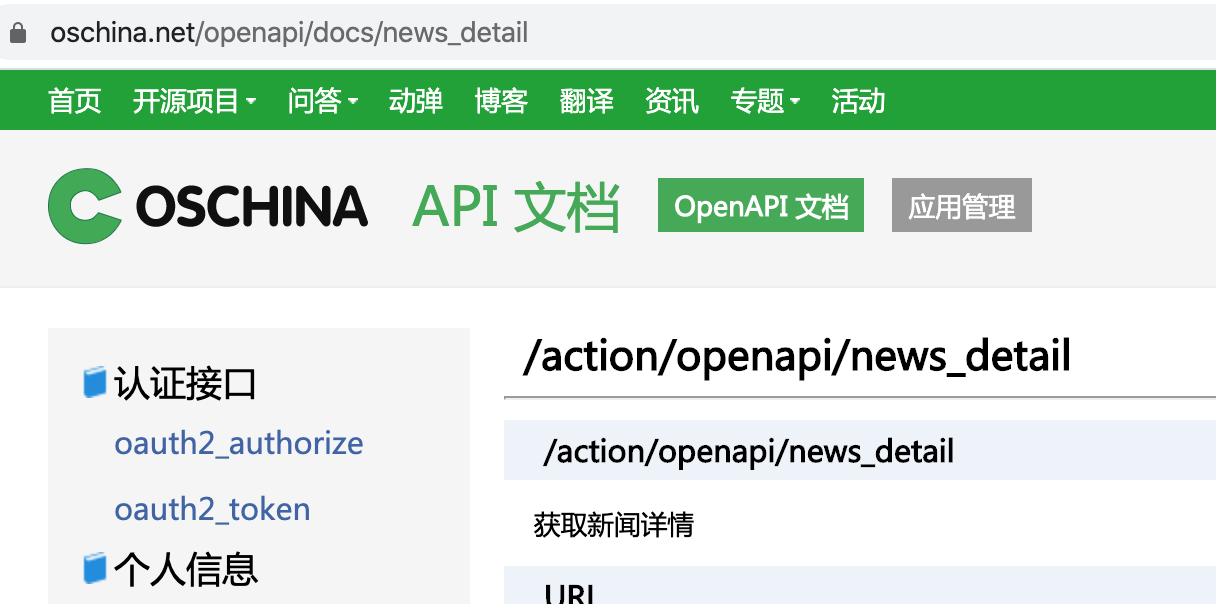Image resolution: width=1216 pixels, height=604 pixels.
Task: Open 动弹 in the top navigation
Action: [x=416, y=101]
